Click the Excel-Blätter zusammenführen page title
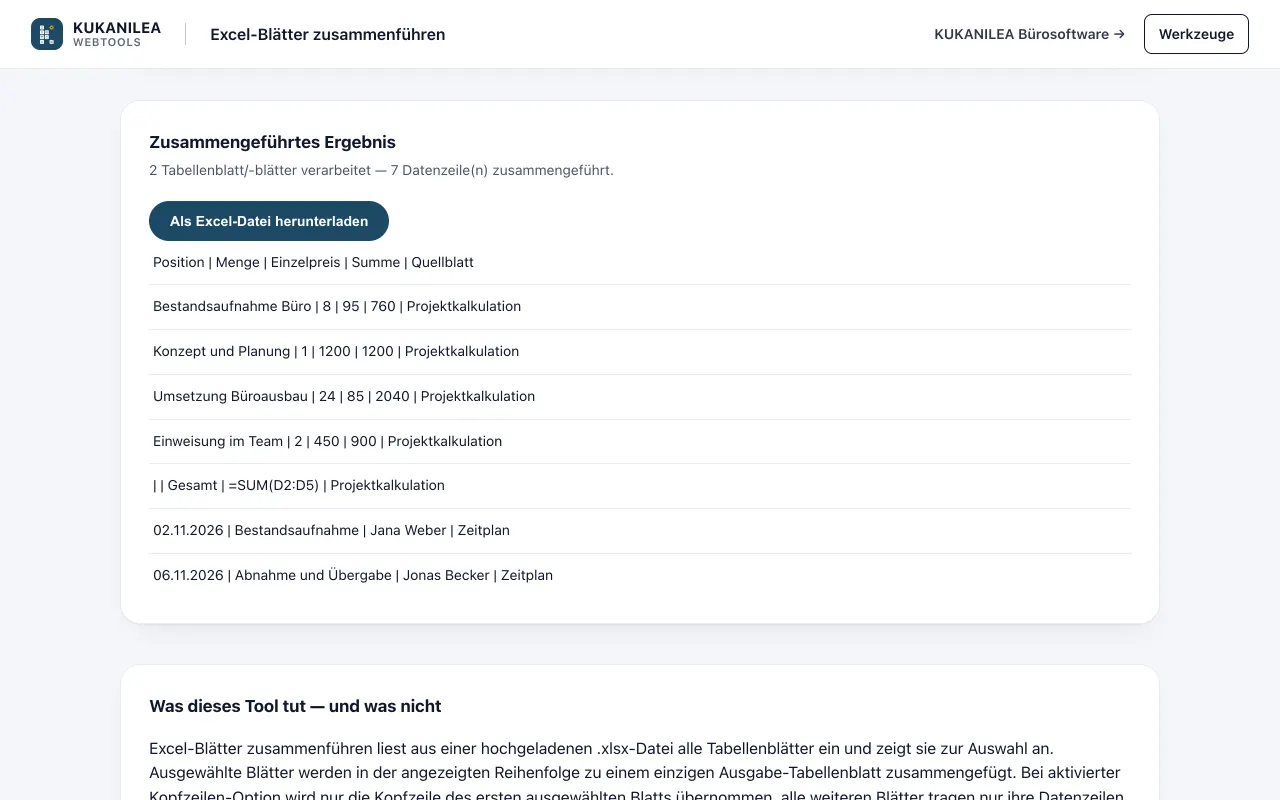 [x=328, y=34]
